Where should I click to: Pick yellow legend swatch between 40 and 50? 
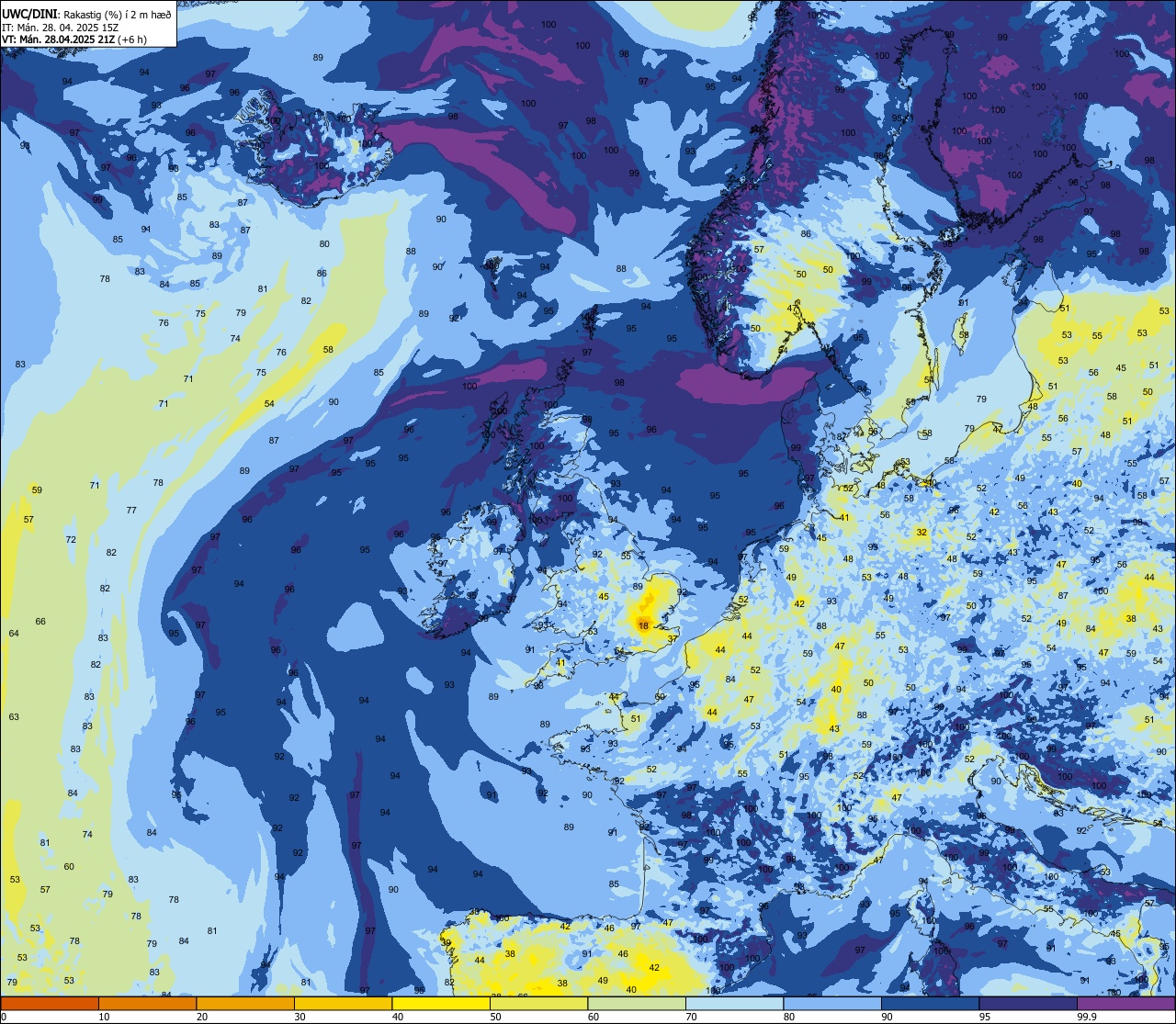click(x=441, y=1004)
